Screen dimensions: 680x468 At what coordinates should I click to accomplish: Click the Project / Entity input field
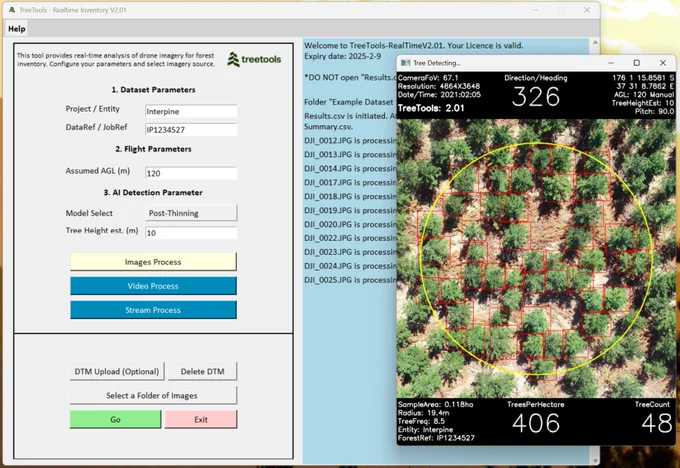tap(191, 111)
